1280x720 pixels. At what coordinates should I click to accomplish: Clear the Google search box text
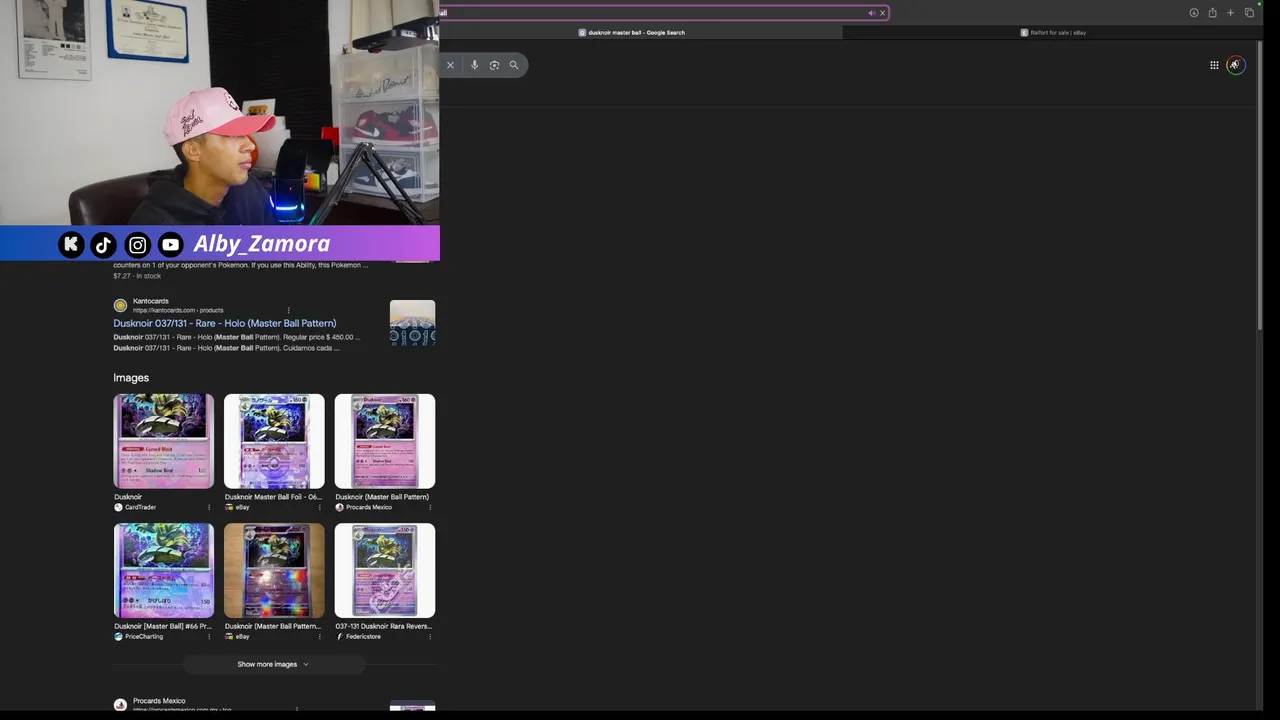pyautogui.click(x=450, y=65)
